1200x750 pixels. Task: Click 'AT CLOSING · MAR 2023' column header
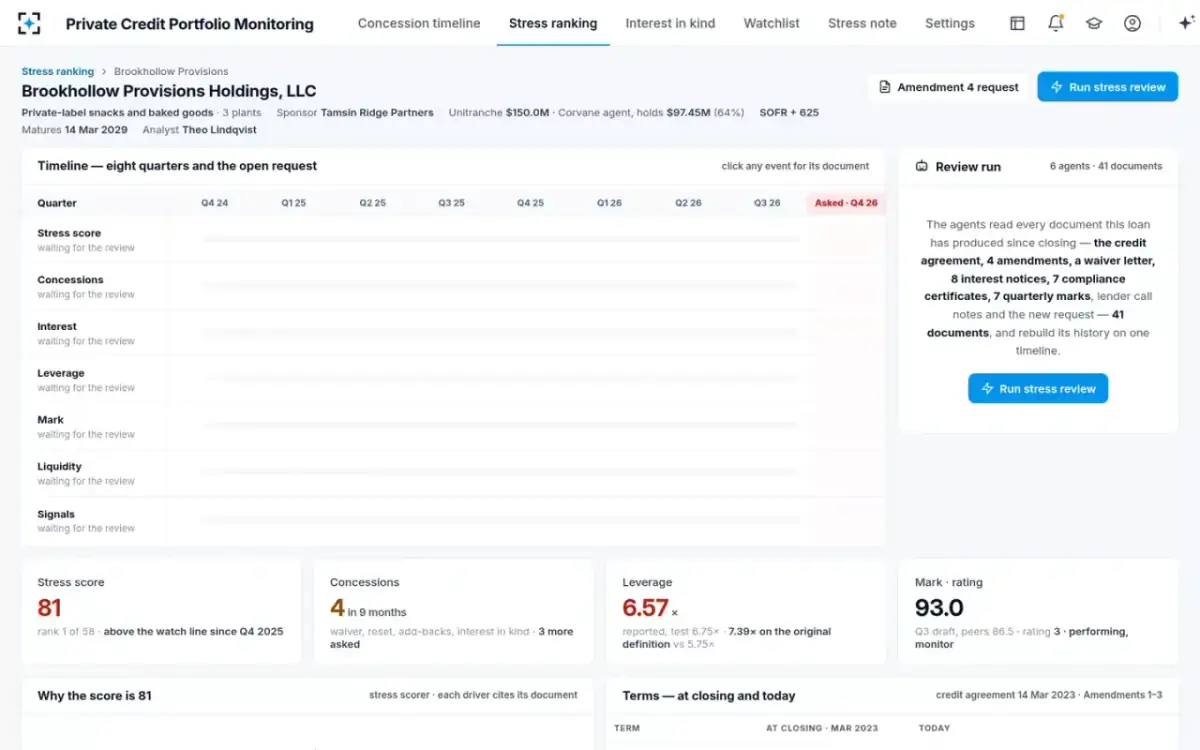pyautogui.click(x=821, y=728)
